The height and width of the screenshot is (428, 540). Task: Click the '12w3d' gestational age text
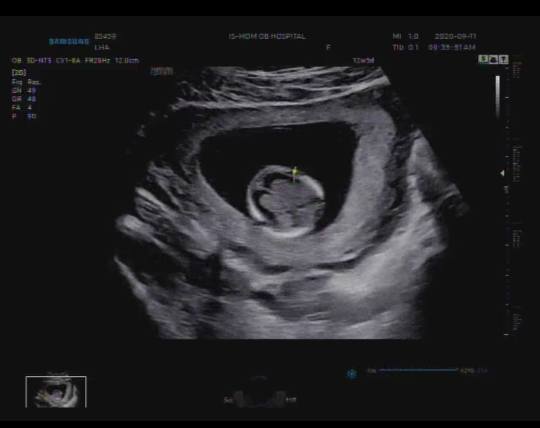[363, 61]
